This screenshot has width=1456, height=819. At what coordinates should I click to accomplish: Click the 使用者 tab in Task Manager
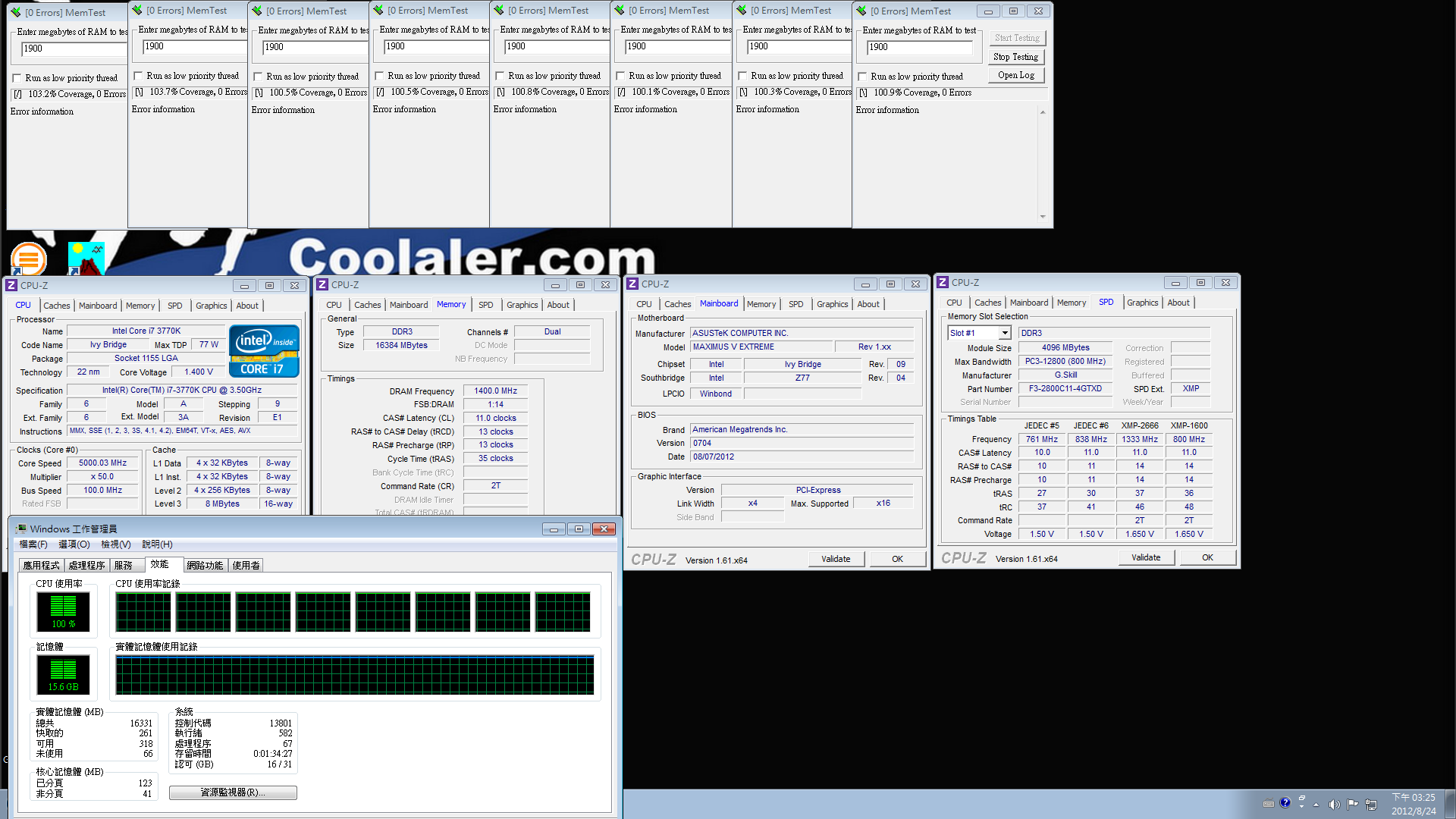click(246, 566)
